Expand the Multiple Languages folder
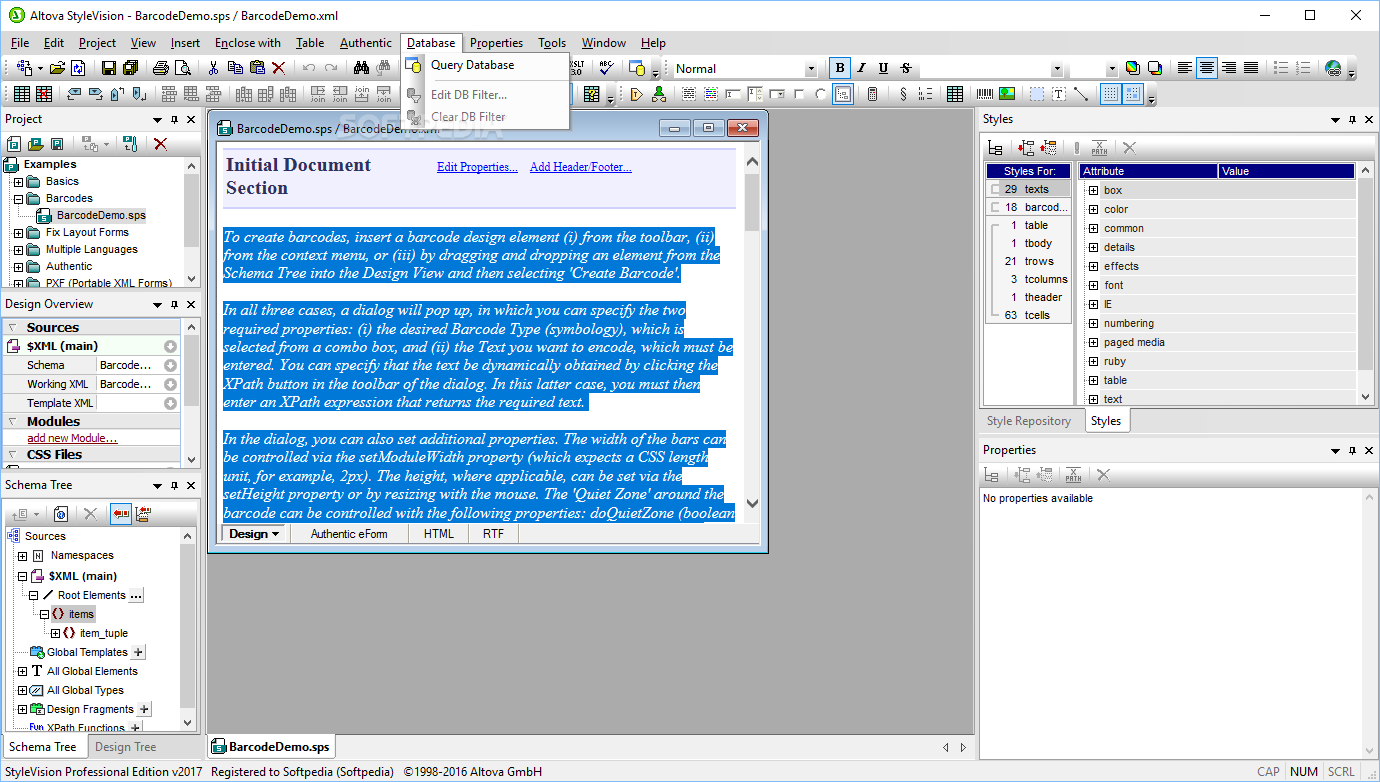 coord(18,250)
